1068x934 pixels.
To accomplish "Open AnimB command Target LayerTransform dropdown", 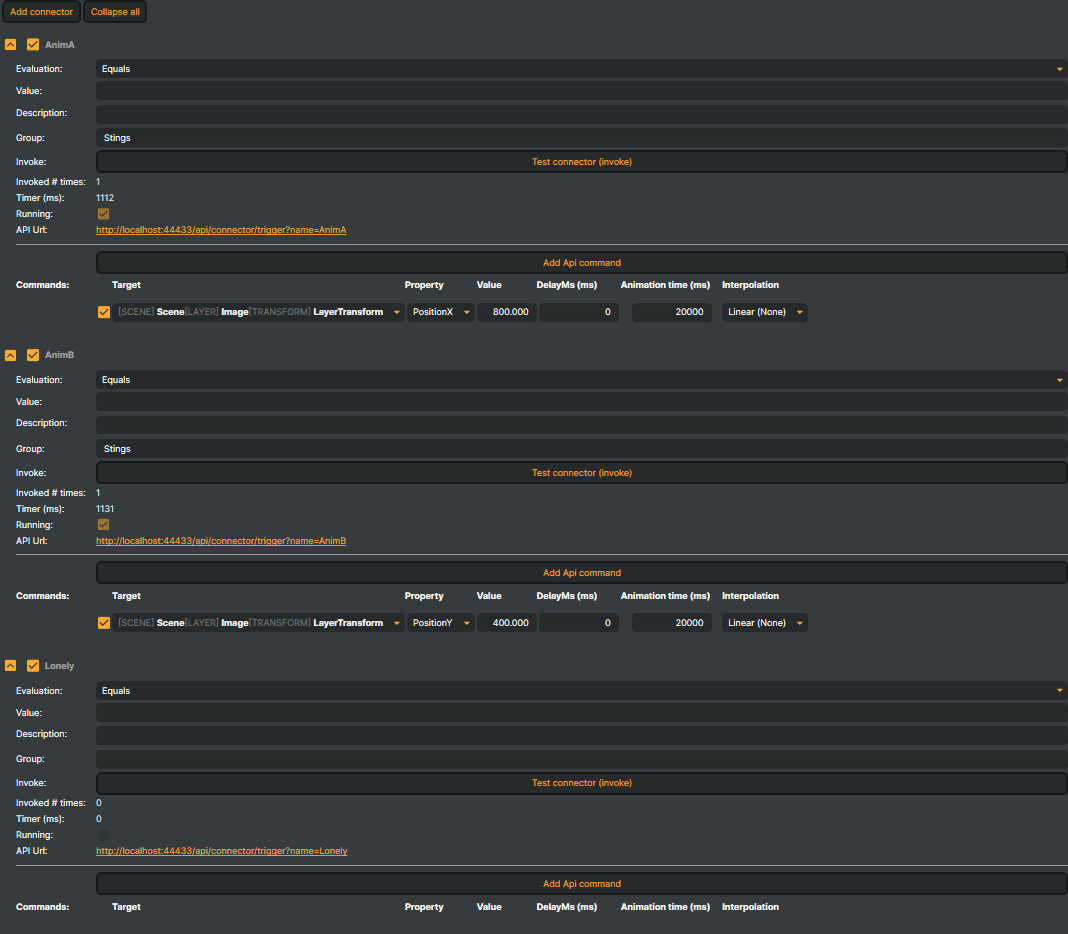I will tap(258, 623).
